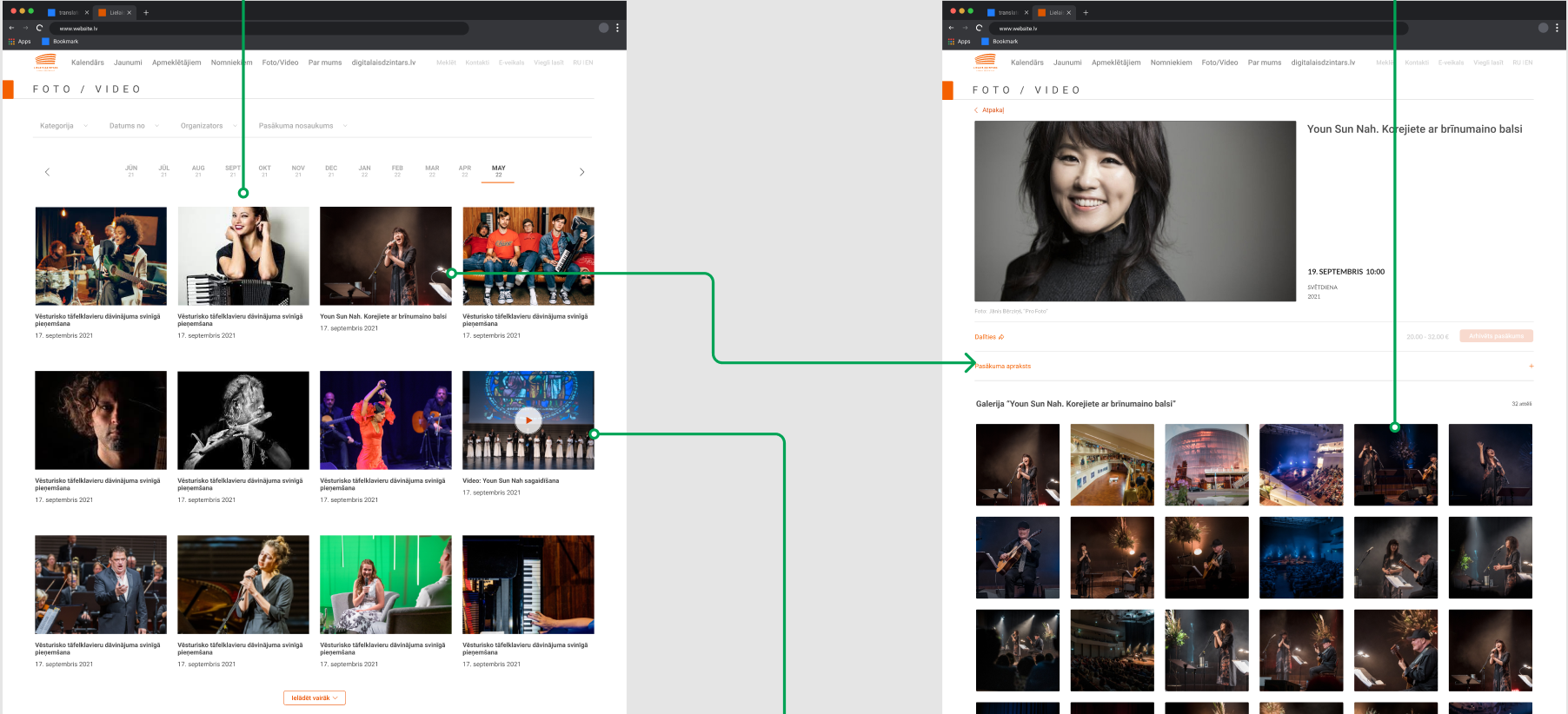
Task: Click the back arrow in left browser window
Action: click(11, 28)
